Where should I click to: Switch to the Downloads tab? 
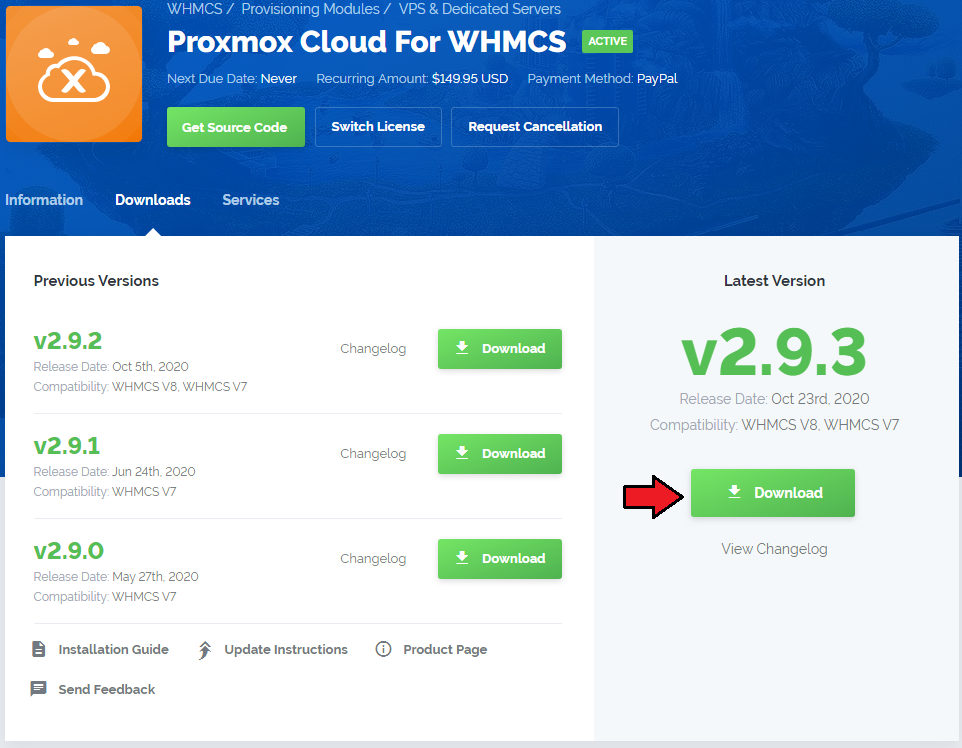[153, 200]
